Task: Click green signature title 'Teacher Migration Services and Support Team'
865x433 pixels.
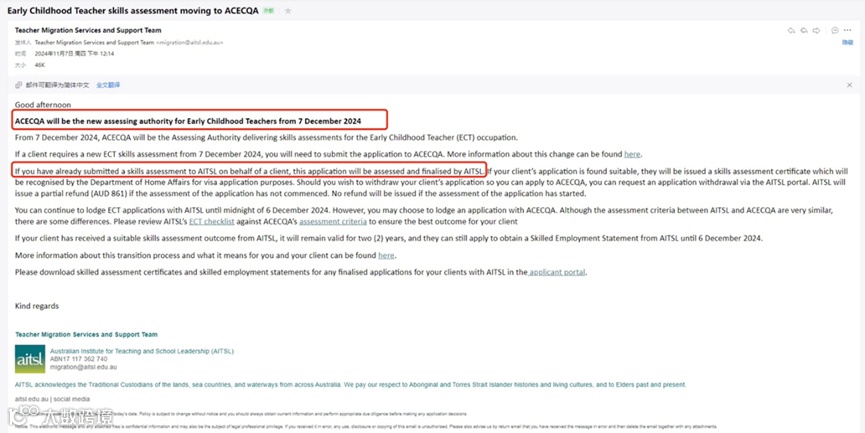Action: (86, 334)
